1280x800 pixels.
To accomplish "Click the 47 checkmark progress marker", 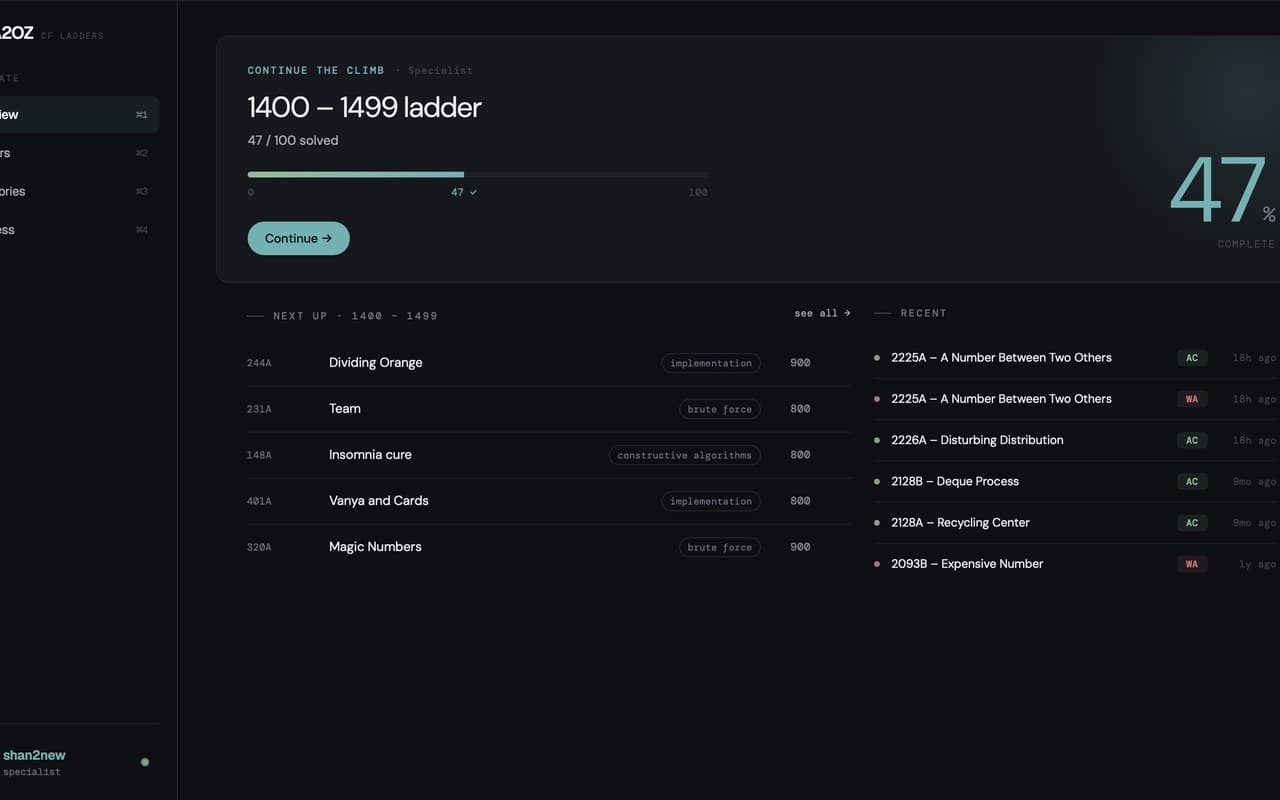I will (x=464, y=192).
